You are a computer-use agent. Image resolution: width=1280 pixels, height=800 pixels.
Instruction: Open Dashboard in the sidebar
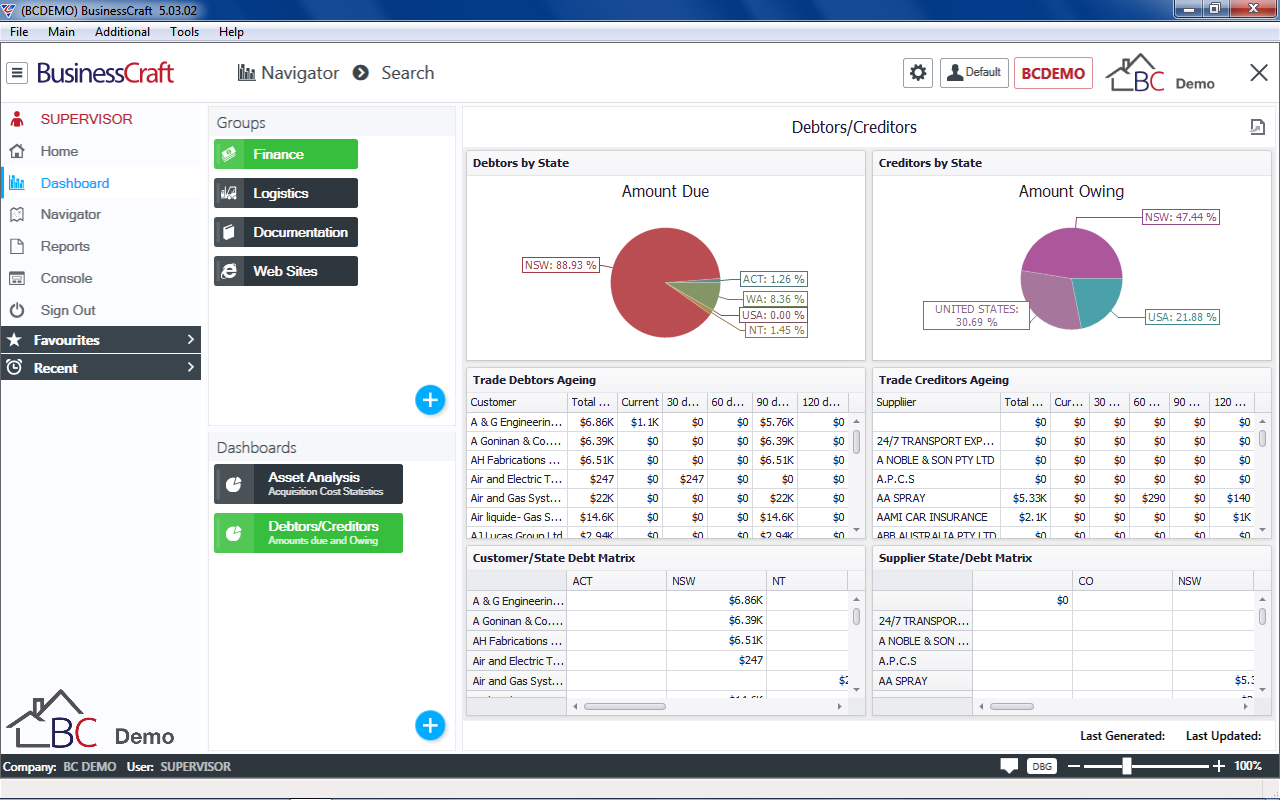(x=75, y=183)
